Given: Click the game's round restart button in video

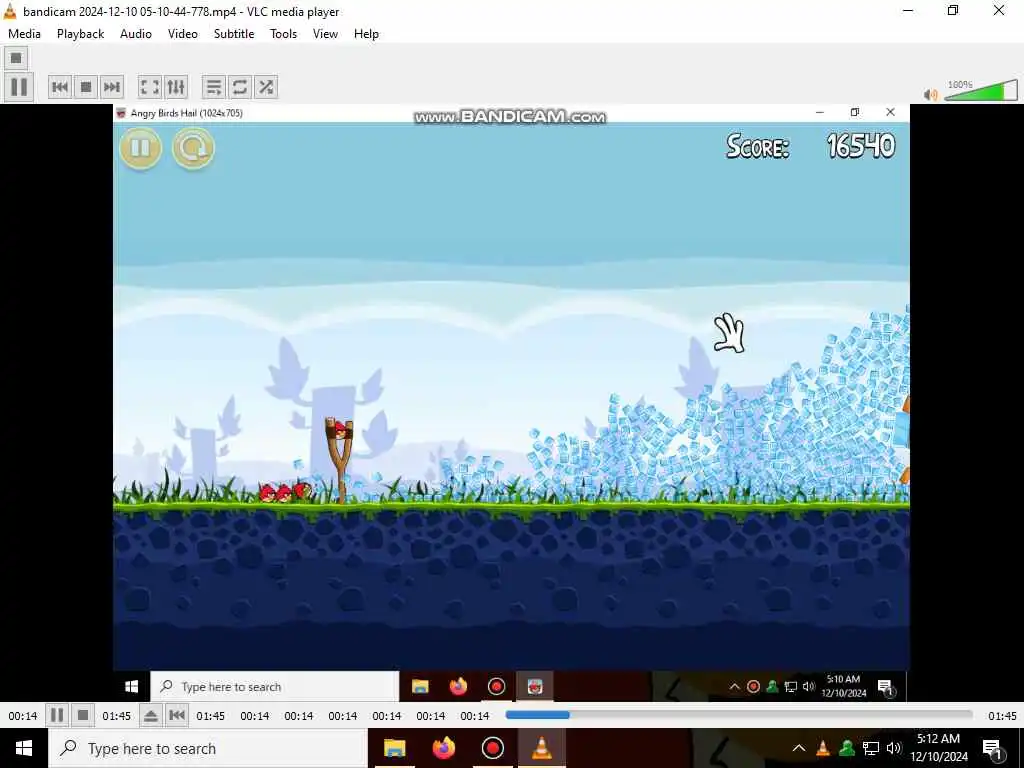Looking at the screenshot, I should click(193, 148).
